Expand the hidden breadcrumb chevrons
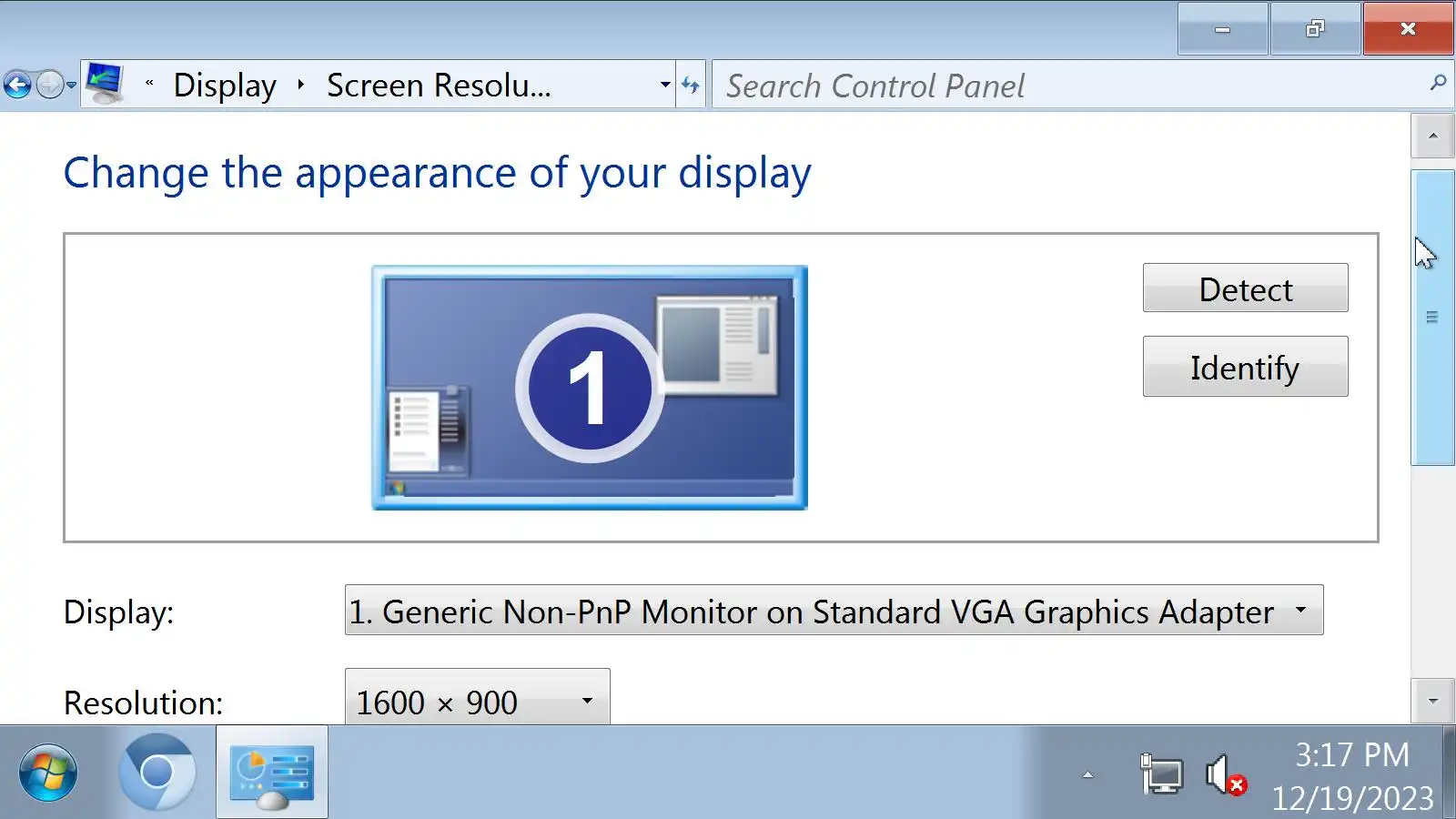 (149, 85)
